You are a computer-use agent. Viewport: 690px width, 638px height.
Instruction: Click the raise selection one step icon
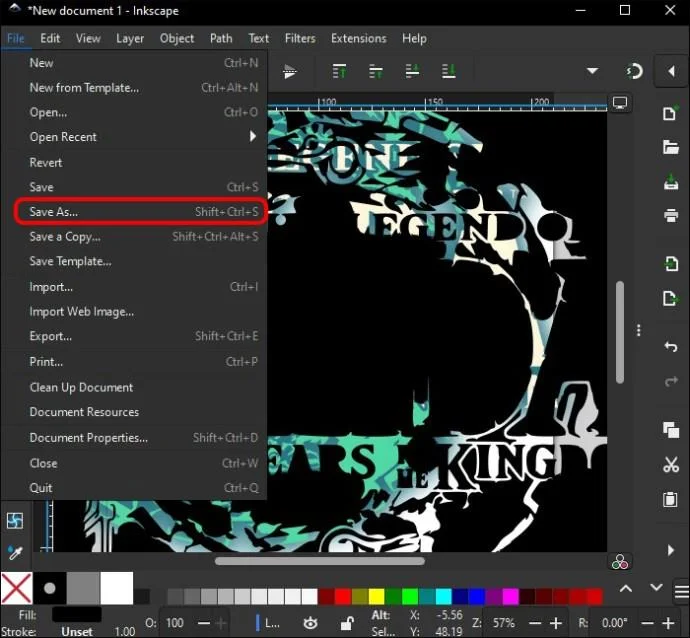pyautogui.click(x=375, y=71)
